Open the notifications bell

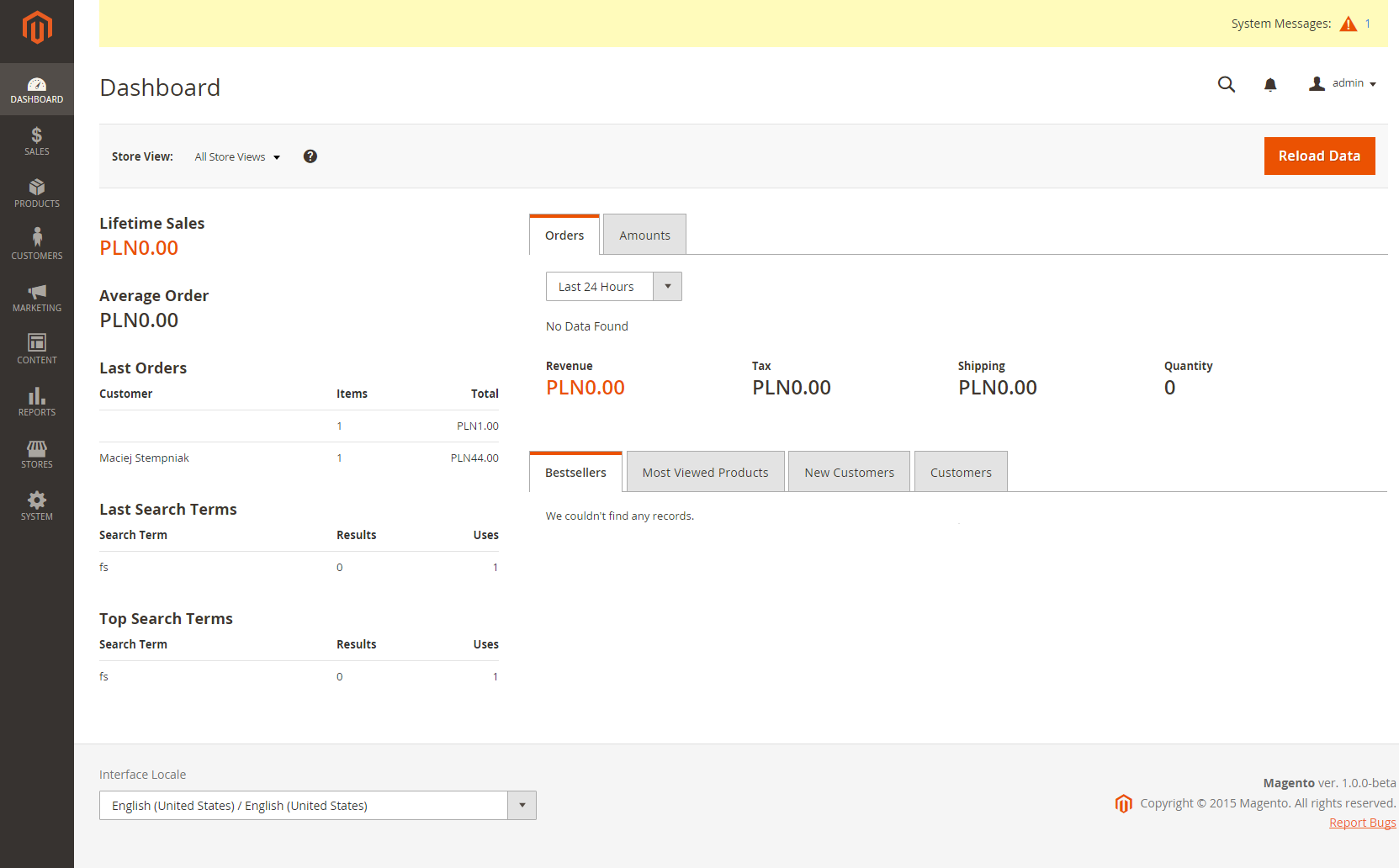coord(1270,84)
